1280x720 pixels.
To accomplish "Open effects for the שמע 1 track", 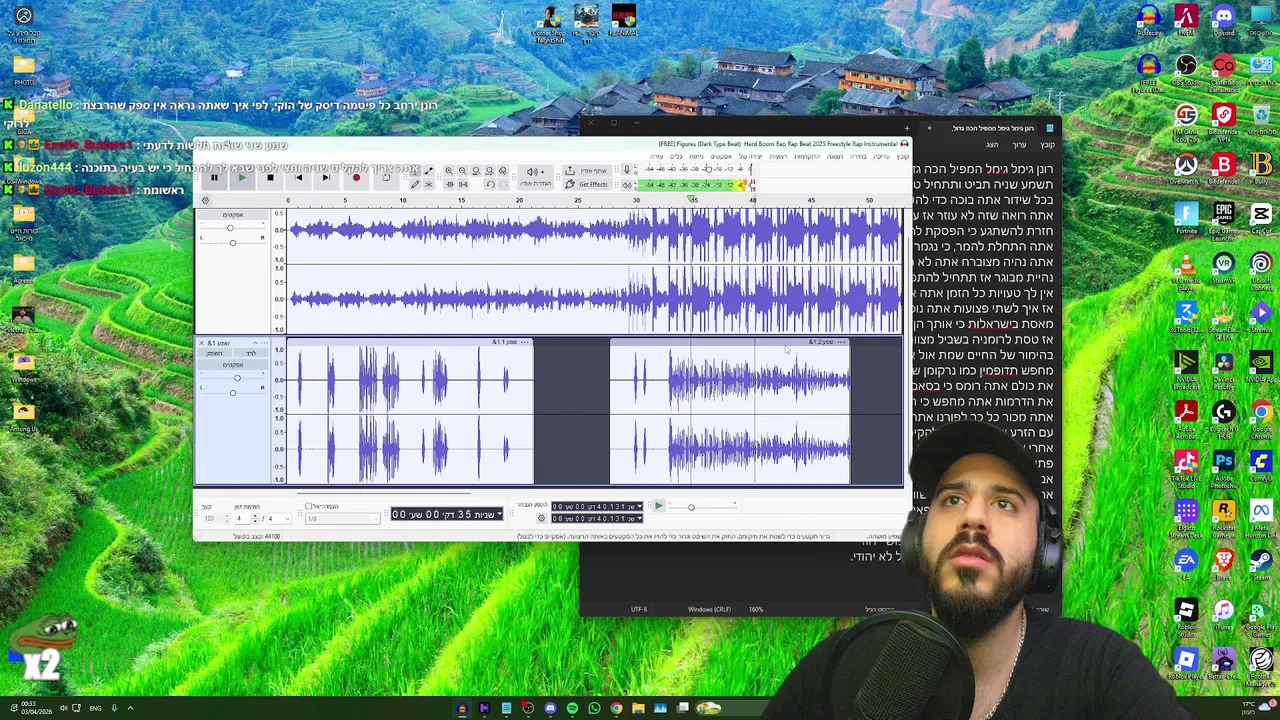I will tap(233, 364).
